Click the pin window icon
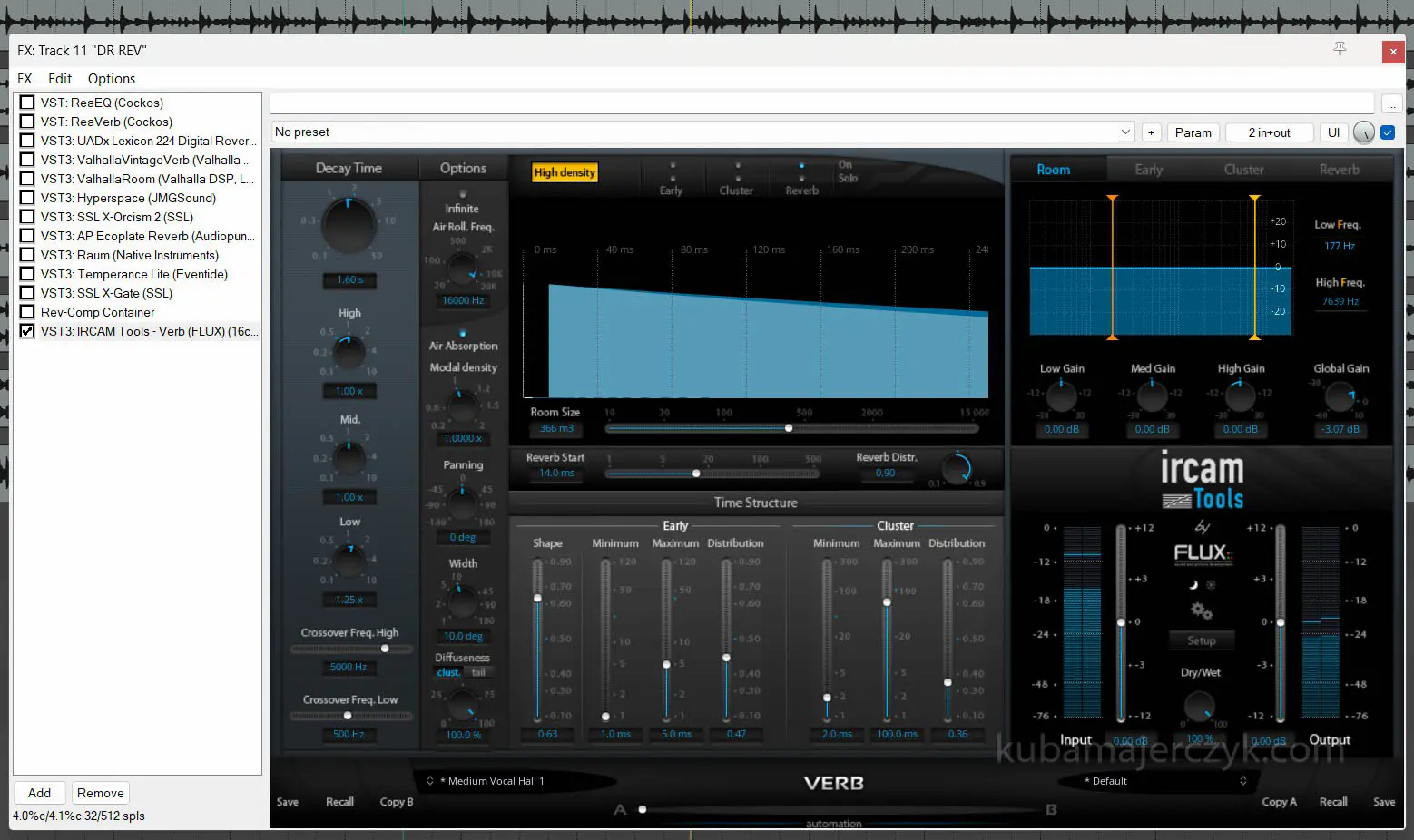 [1340, 49]
